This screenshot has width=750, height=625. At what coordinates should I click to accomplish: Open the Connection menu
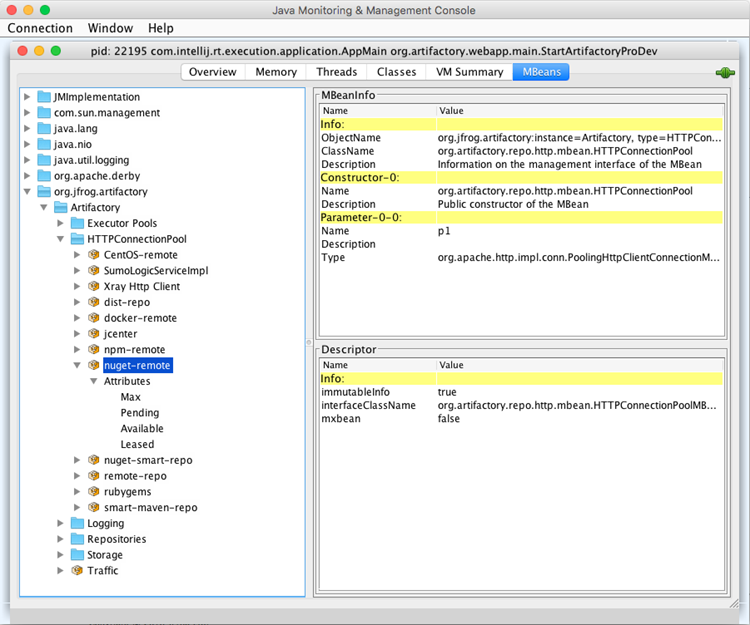(x=40, y=28)
